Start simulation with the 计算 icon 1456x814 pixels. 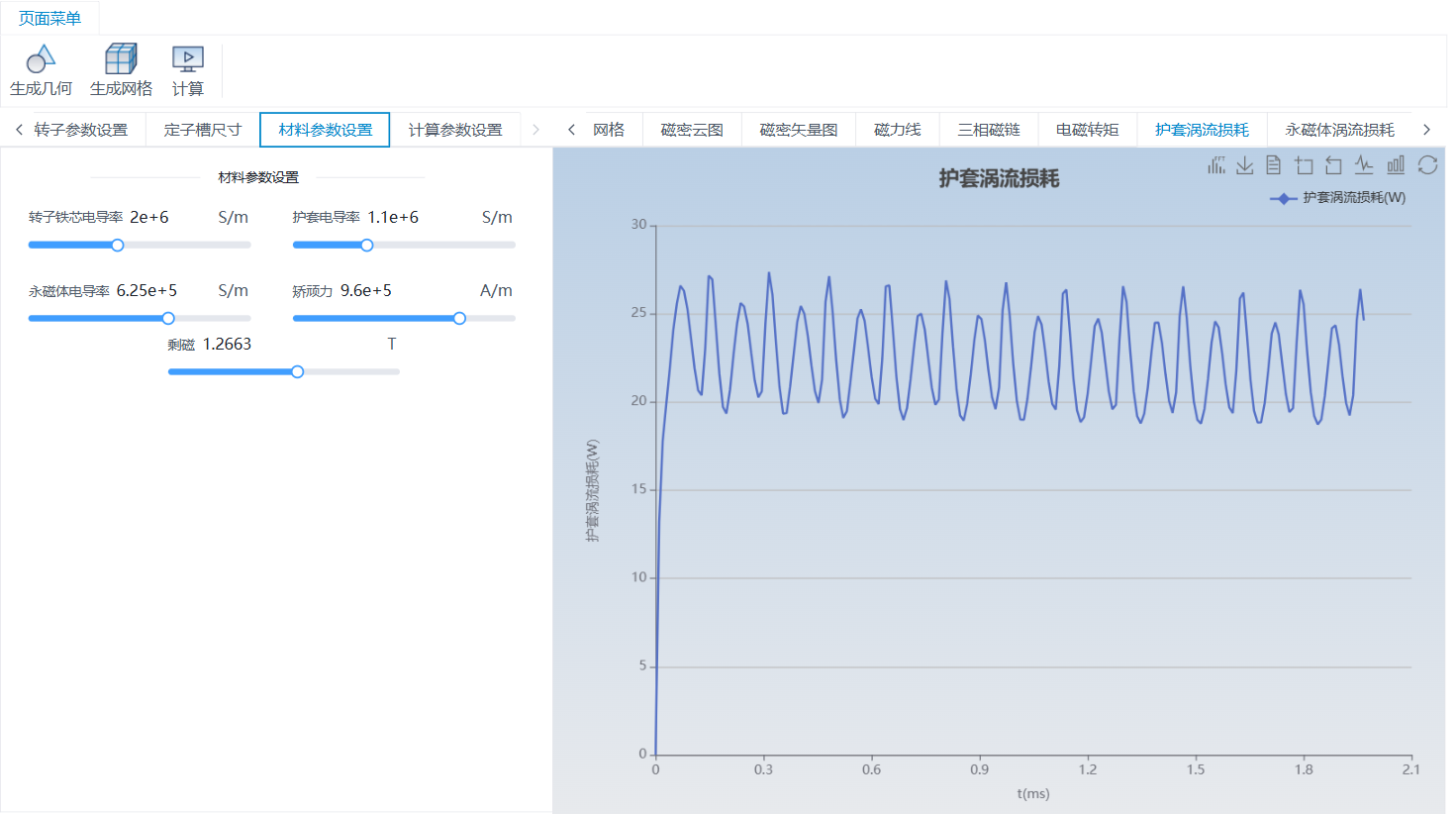(x=188, y=59)
